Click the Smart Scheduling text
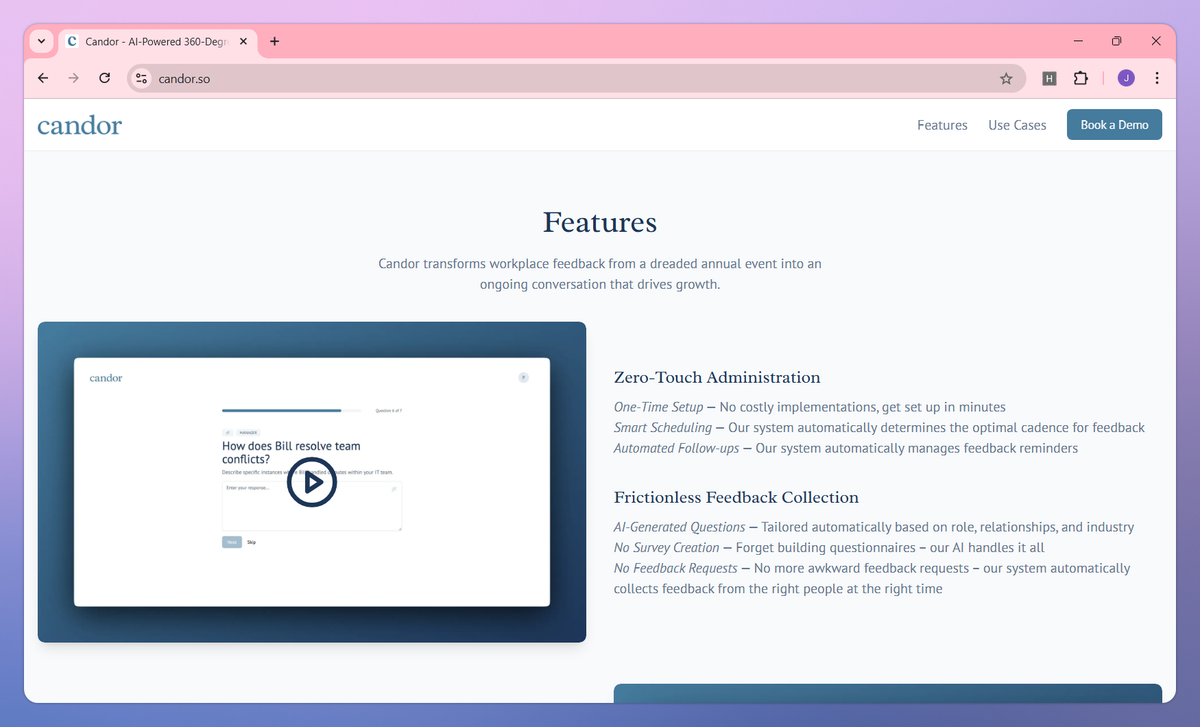1200x727 pixels. pyautogui.click(x=662, y=427)
